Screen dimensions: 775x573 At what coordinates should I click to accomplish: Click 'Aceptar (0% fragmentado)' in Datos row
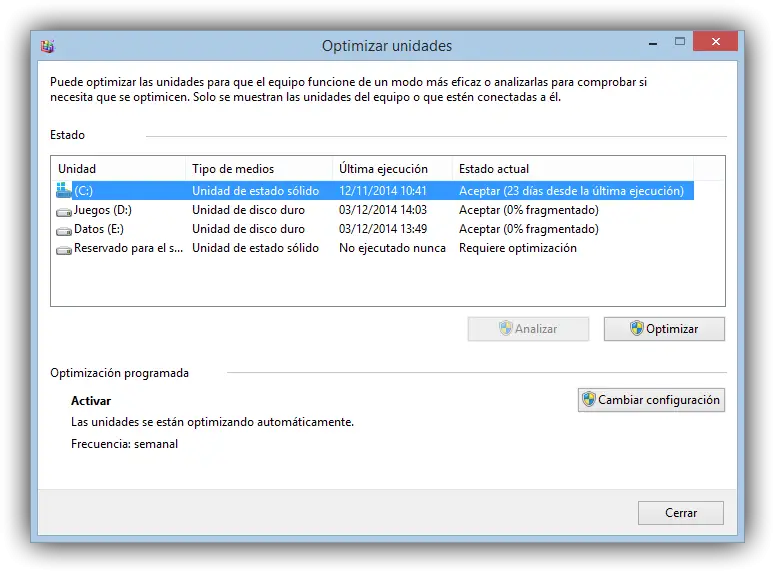tap(528, 229)
